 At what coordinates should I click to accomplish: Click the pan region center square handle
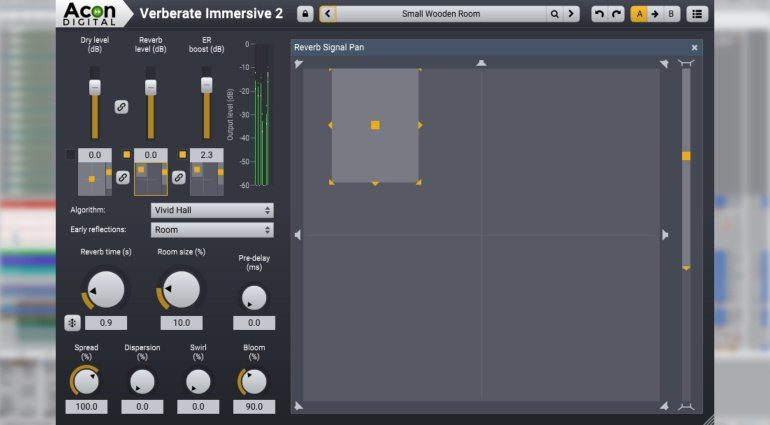tap(375, 125)
